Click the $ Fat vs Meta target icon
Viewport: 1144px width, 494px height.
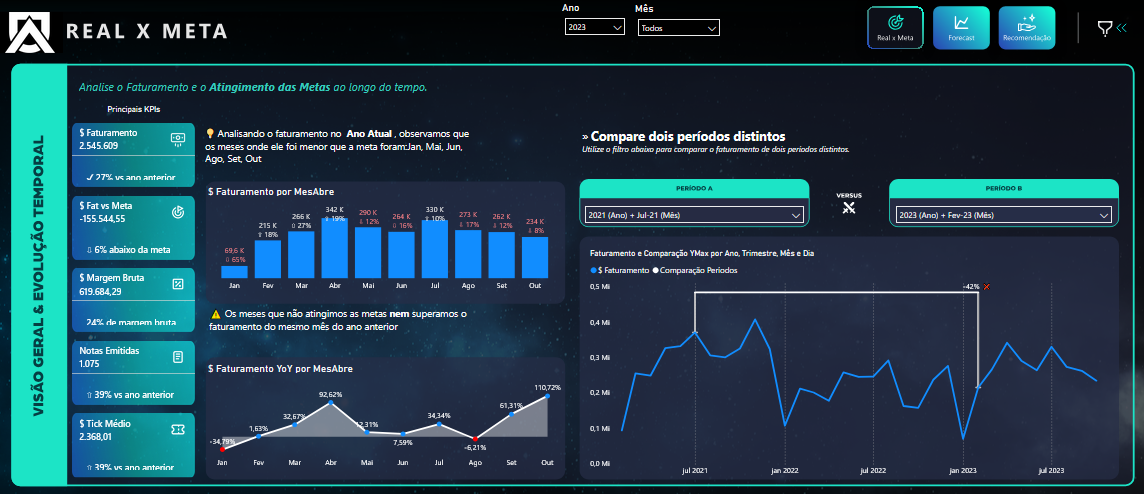tap(178, 211)
